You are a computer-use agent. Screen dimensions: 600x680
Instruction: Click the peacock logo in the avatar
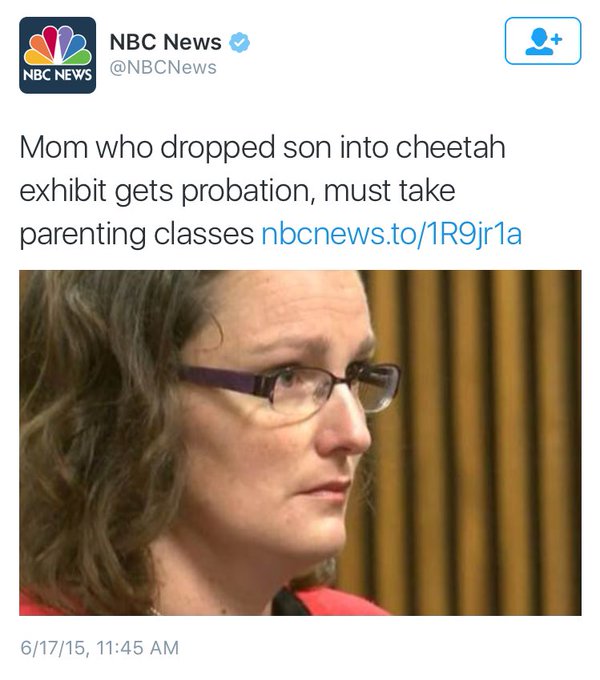pyautogui.click(x=57, y=45)
